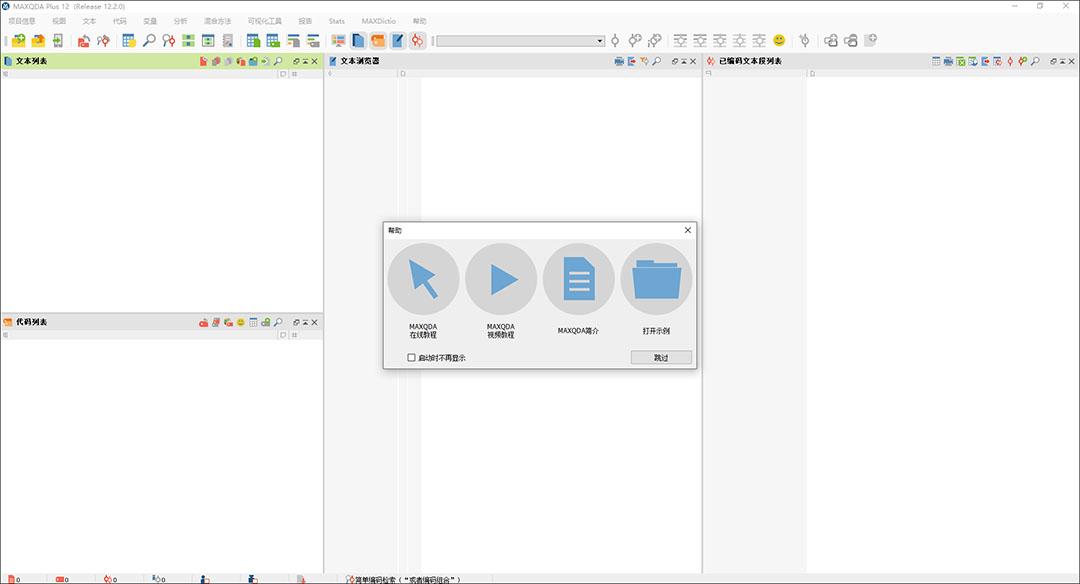Click the 打开示例 folder icon

(656, 279)
